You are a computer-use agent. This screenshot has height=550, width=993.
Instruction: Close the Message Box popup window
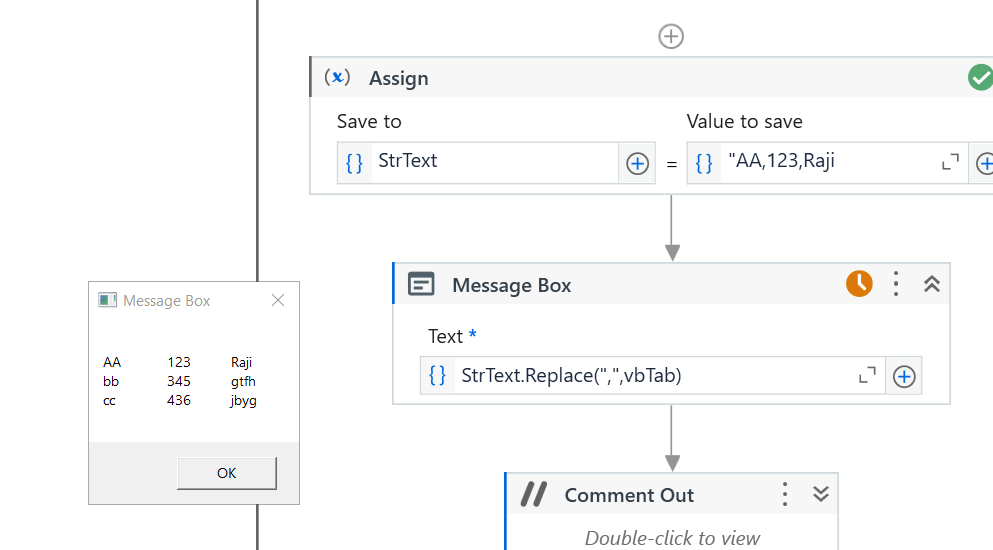pos(278,300)
